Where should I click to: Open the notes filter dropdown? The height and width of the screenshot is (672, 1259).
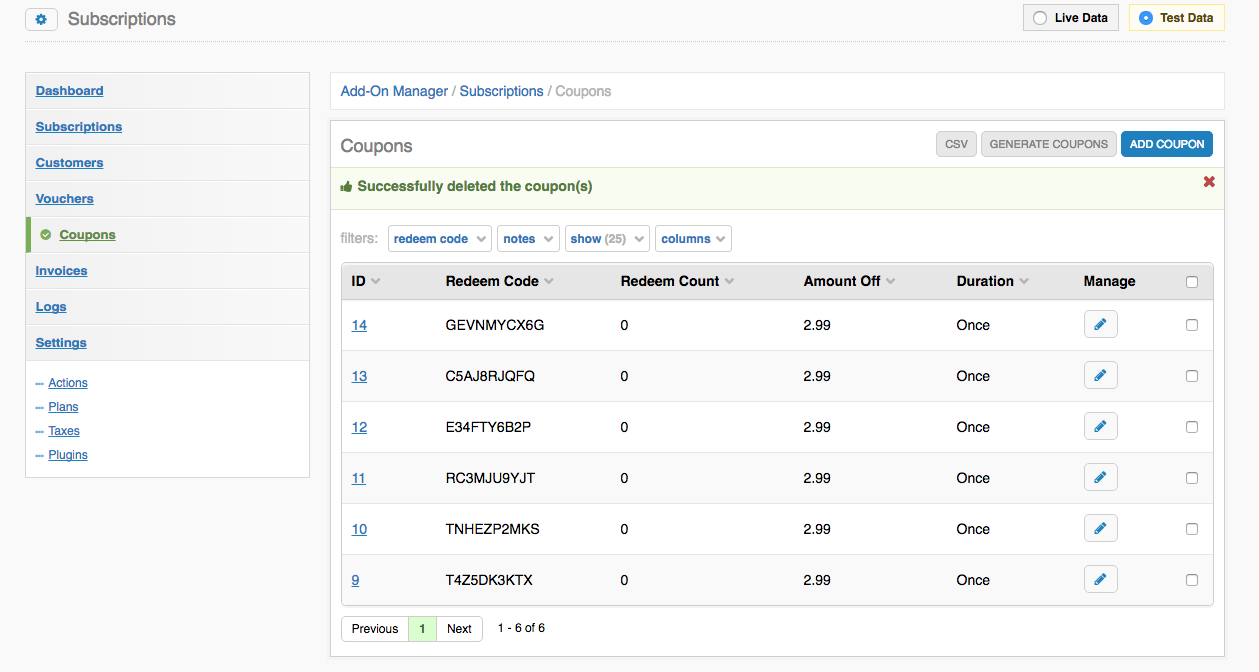click(528, 239)
